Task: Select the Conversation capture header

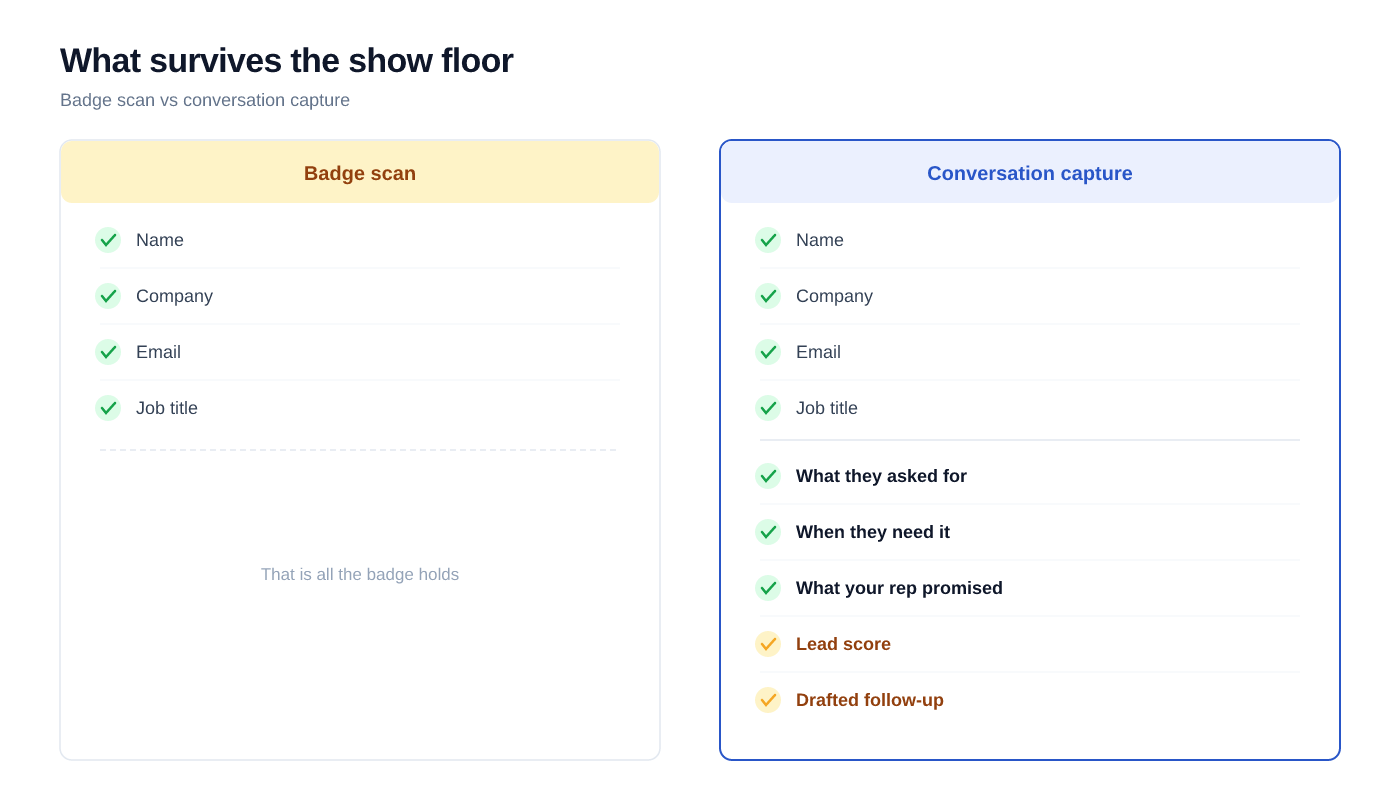Action: point(1030,173)
